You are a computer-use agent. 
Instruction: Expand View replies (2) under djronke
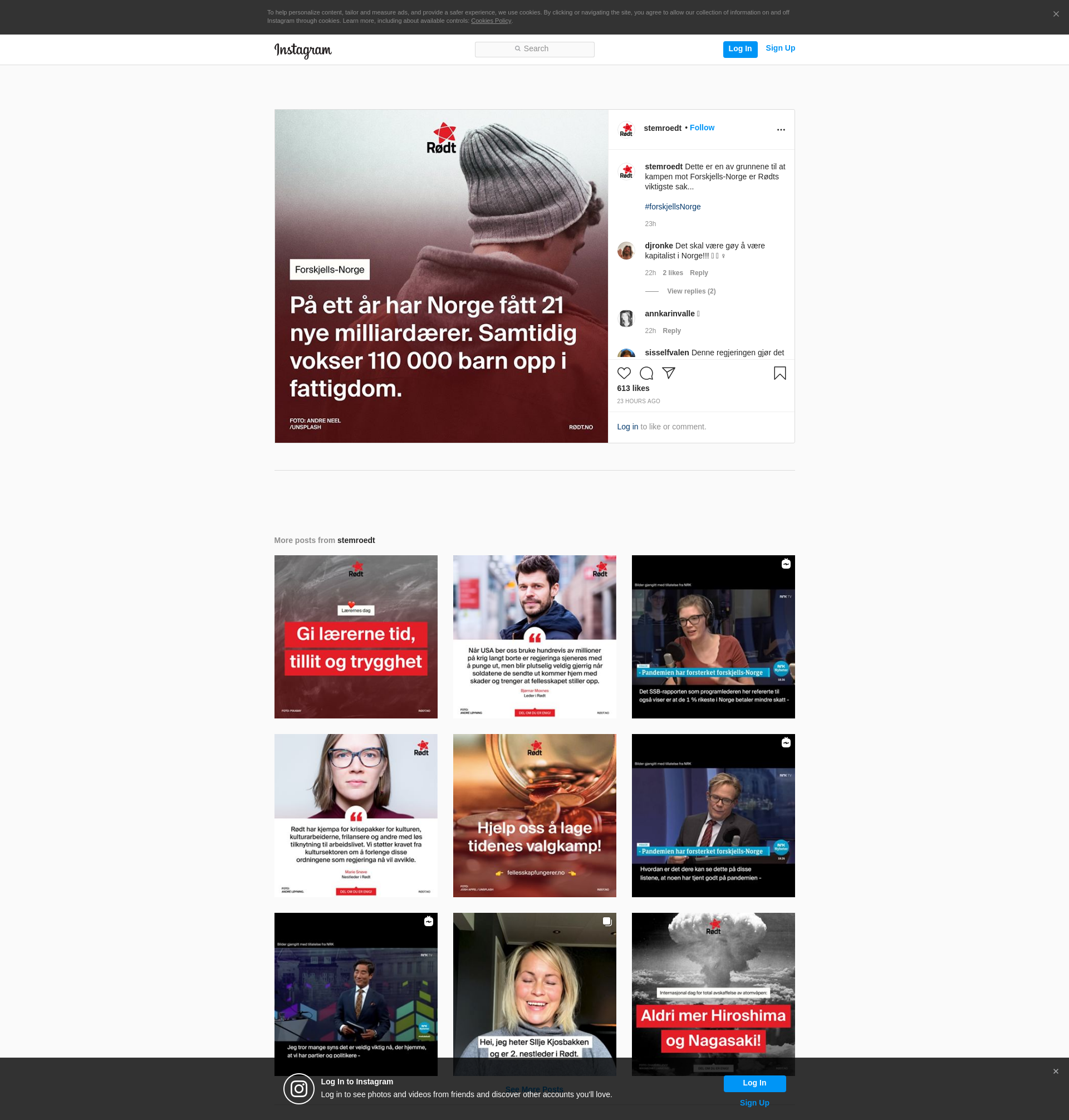point(690,291)
